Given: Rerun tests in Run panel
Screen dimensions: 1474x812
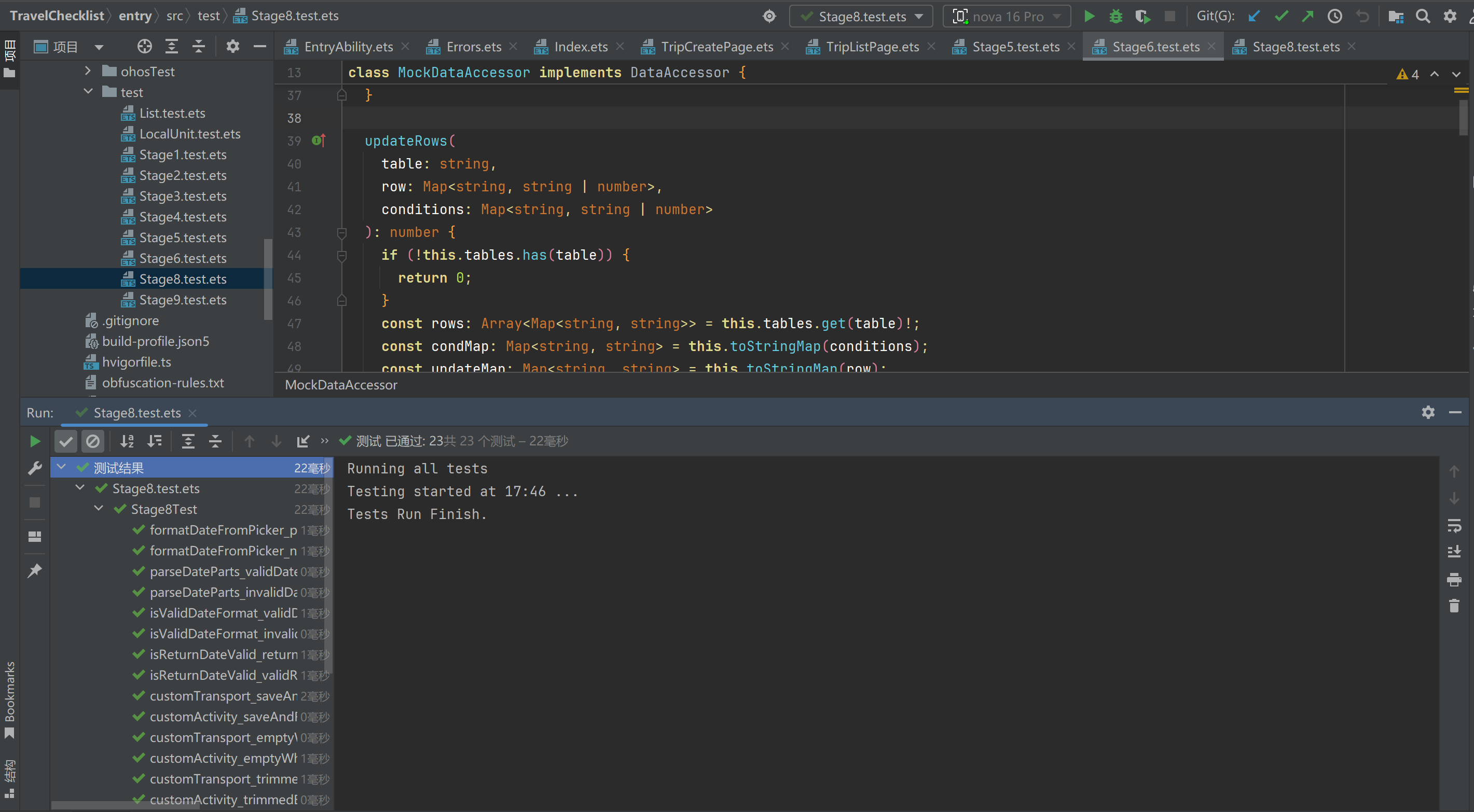Looking at the screenshot, I should pos(35,441).
